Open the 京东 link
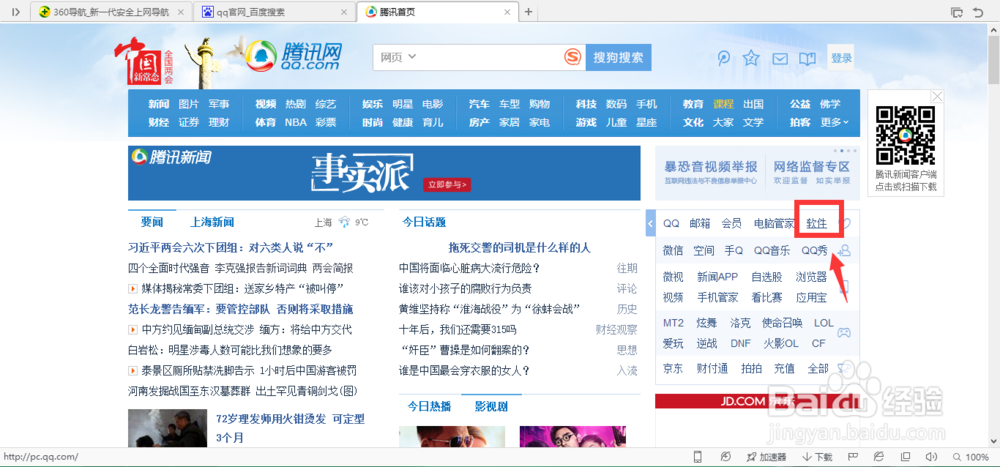Image resolution: width=1000 pixels, height=467 pixels. [x=673, y=368]
